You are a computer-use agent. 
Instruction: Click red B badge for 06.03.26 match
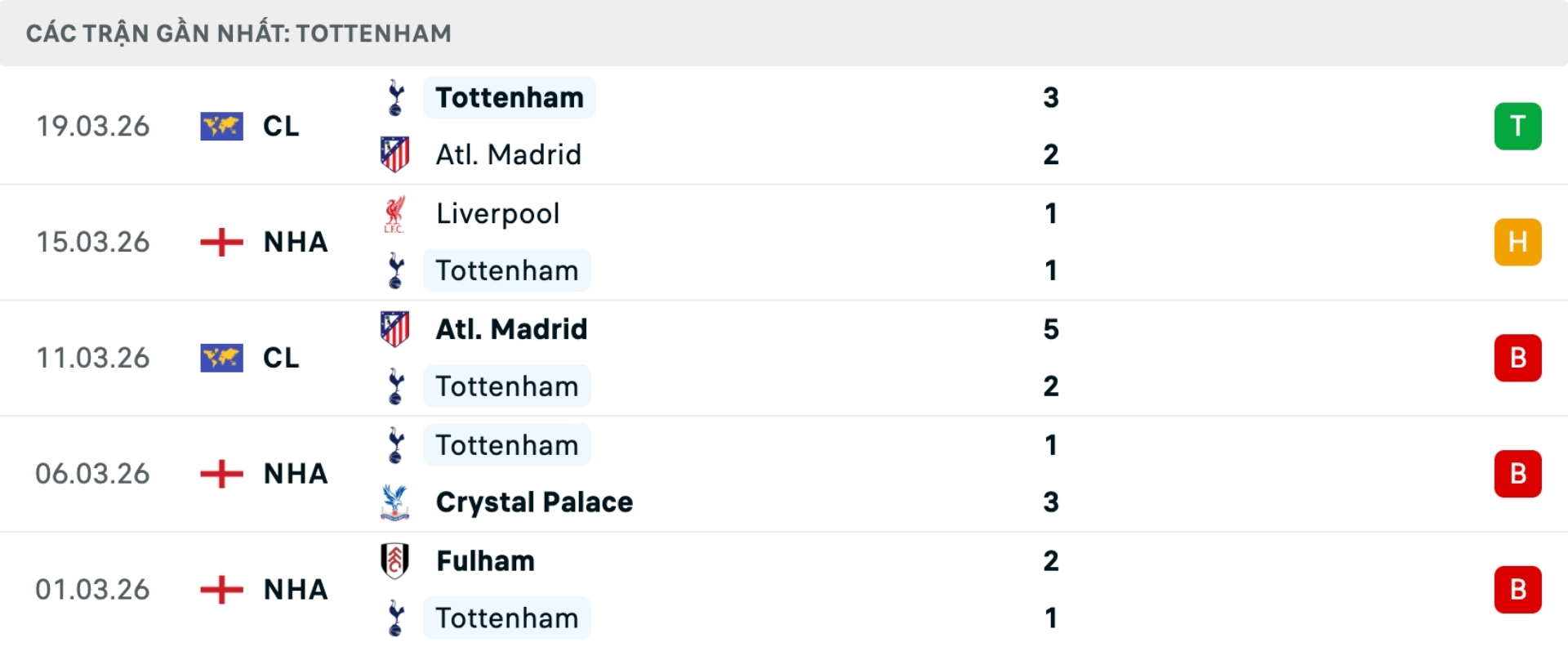coord(1517,474)
